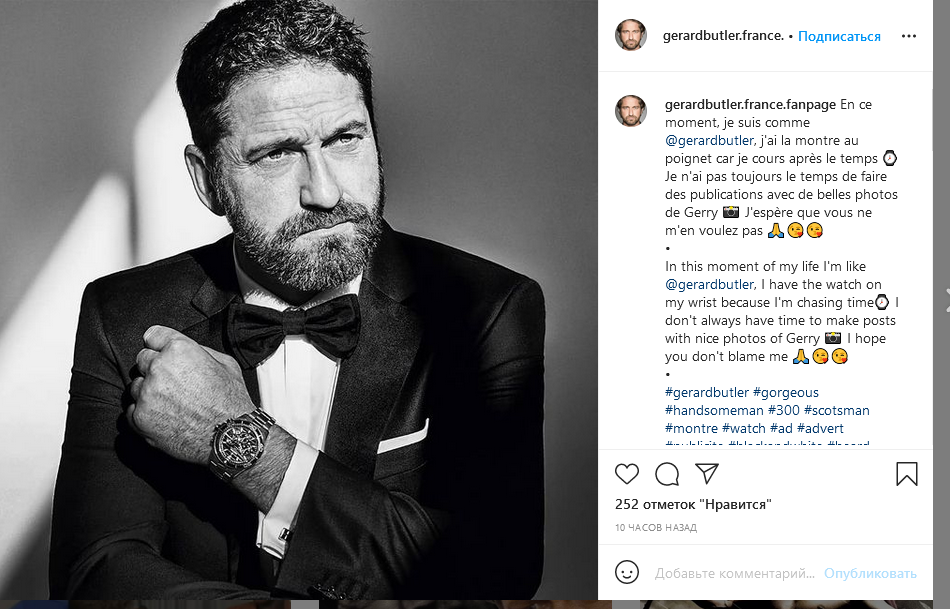This screenshot has width=950, height=609.
Task: Click the avatar beside the caption
Action: pos(631,111)
